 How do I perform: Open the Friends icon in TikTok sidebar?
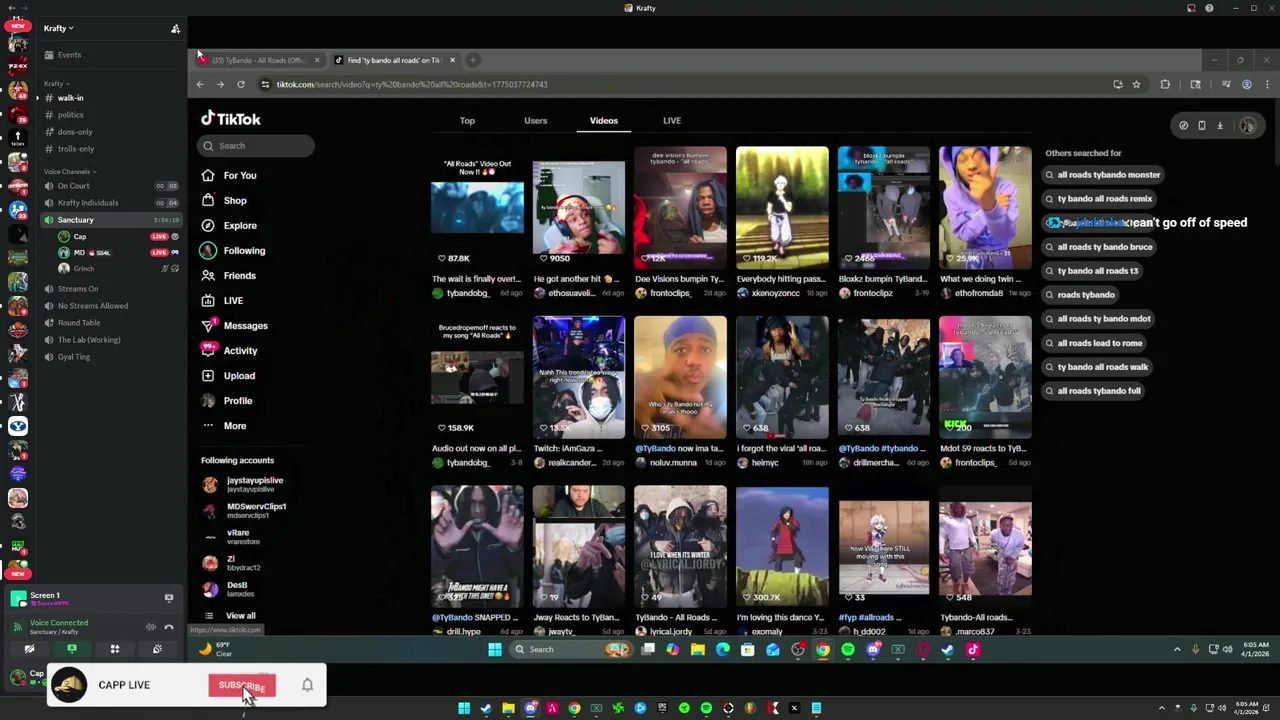click(x=208, y=275)
